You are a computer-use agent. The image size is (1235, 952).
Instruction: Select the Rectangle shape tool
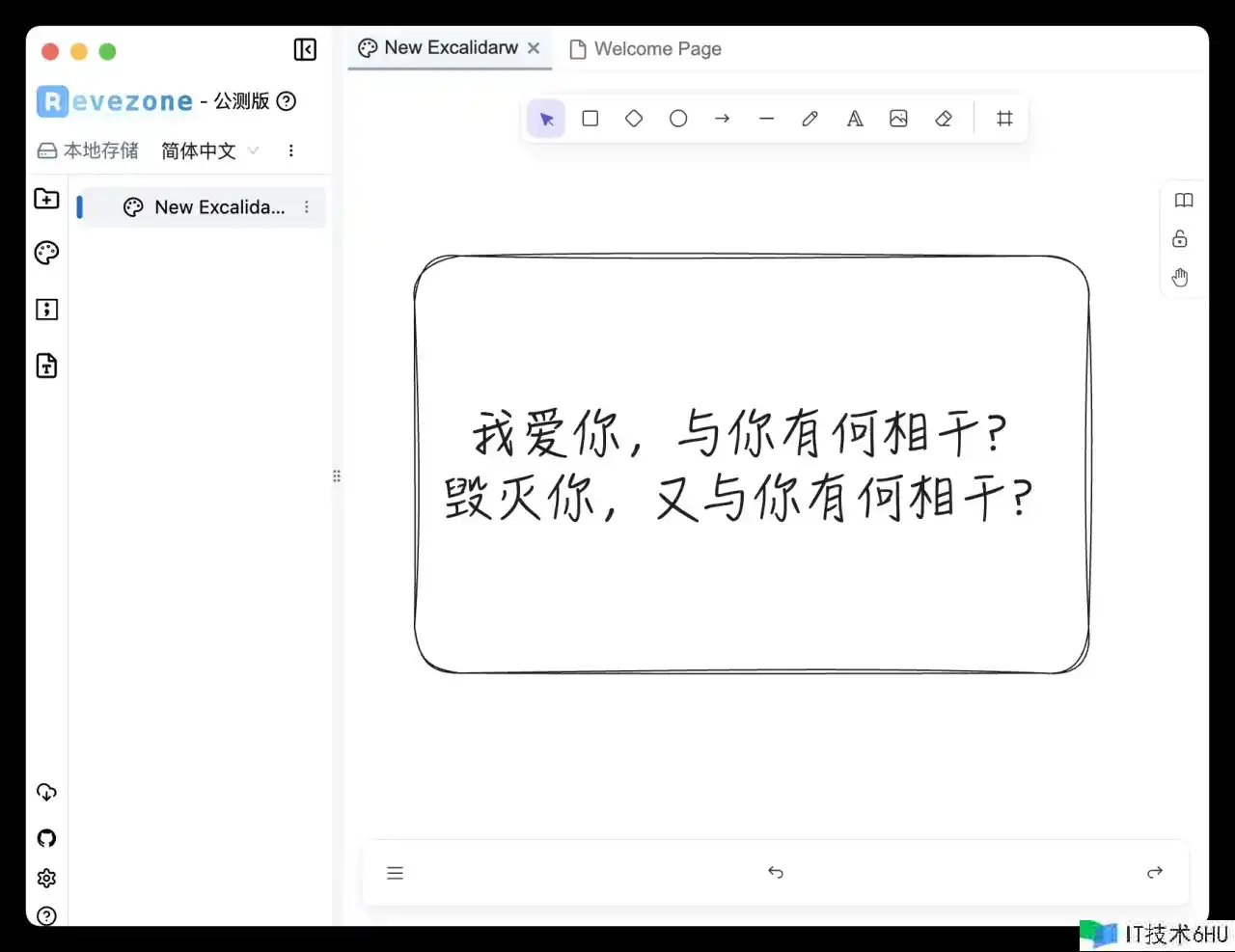[x=590, y=119]
